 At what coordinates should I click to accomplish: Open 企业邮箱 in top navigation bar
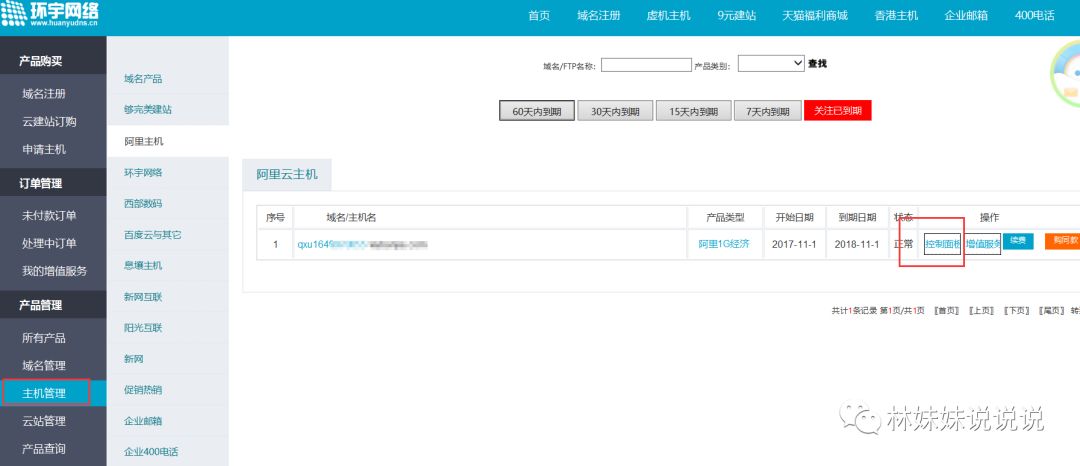(x=966, y=16)
